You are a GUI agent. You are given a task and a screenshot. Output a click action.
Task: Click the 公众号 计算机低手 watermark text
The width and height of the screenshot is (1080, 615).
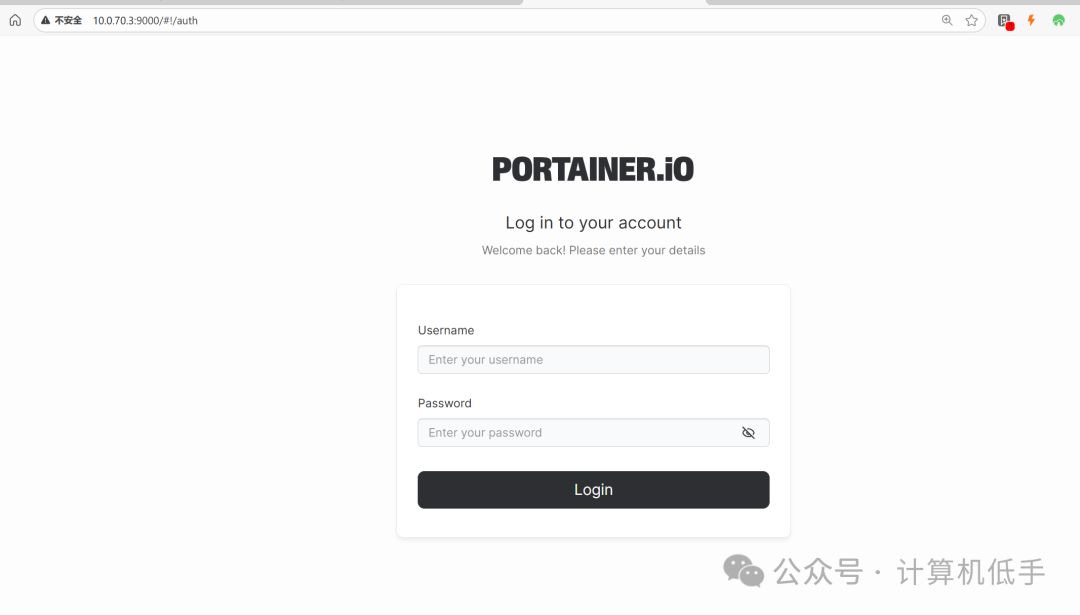[x=909, y=572]
